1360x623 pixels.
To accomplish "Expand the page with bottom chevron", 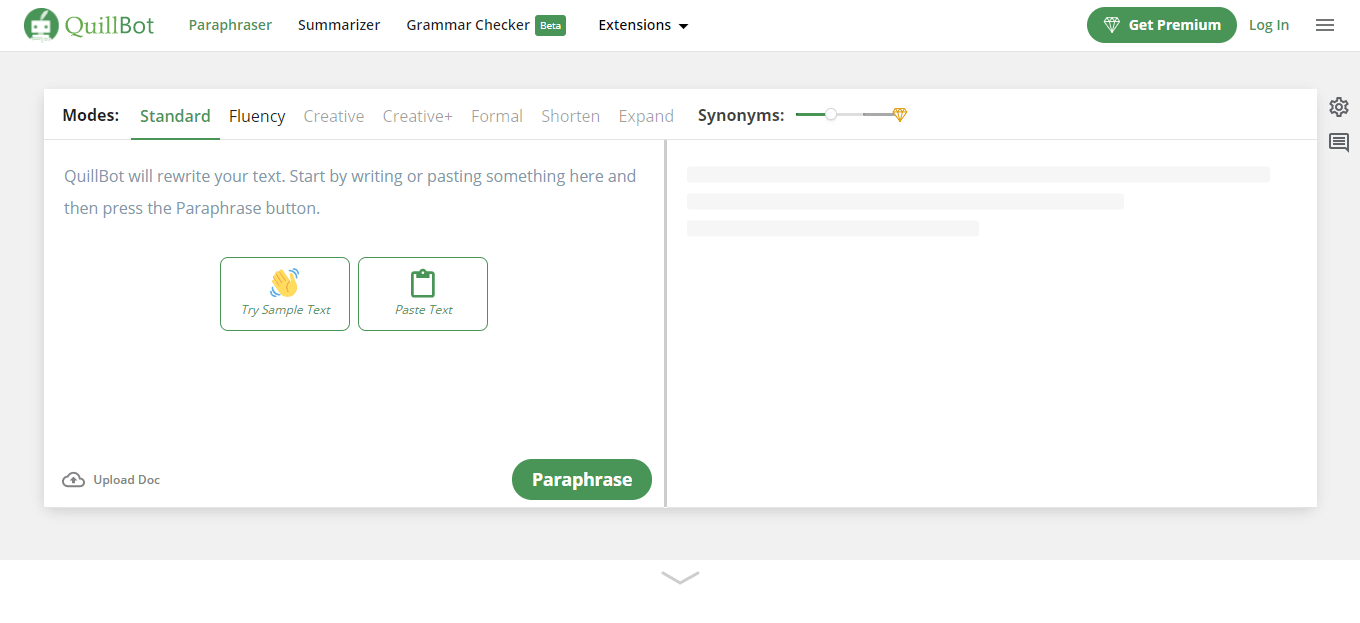I will click(680, 577).
